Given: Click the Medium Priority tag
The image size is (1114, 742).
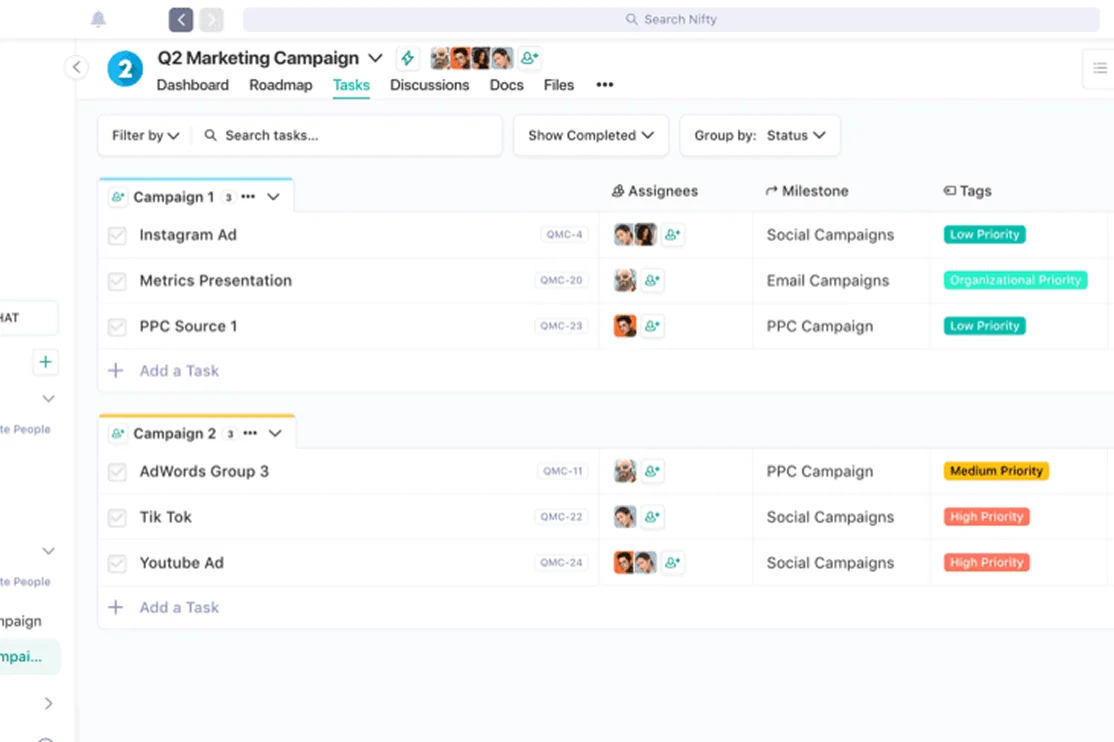Looking at the screenshot, I should click(x=995, y=471).
